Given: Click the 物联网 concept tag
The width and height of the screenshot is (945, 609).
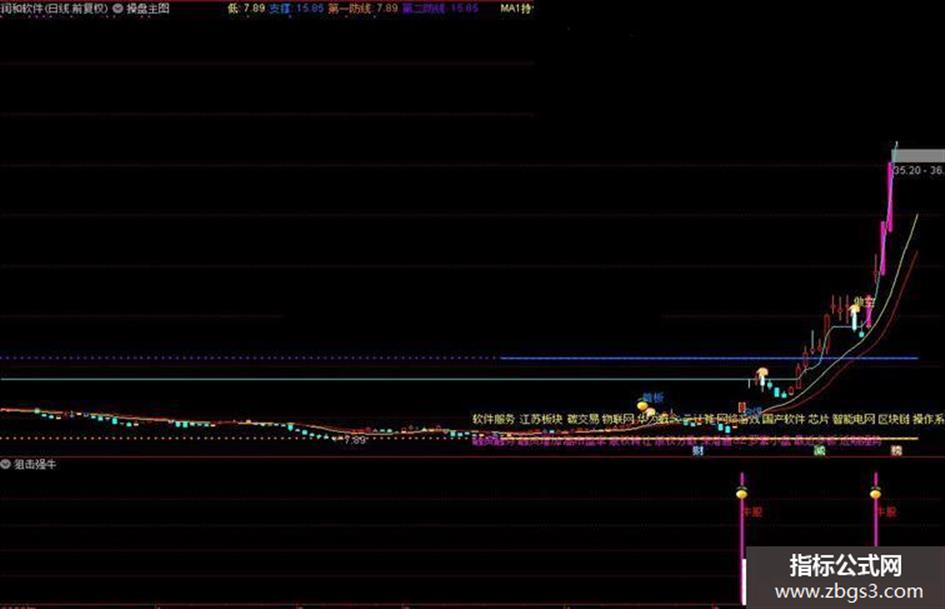Looking at the screenshot, I should 618,418.
